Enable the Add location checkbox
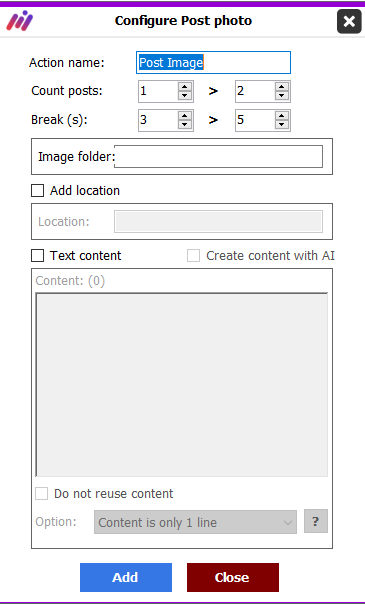This screenshot has width=365, height=604. pos(37,190)
